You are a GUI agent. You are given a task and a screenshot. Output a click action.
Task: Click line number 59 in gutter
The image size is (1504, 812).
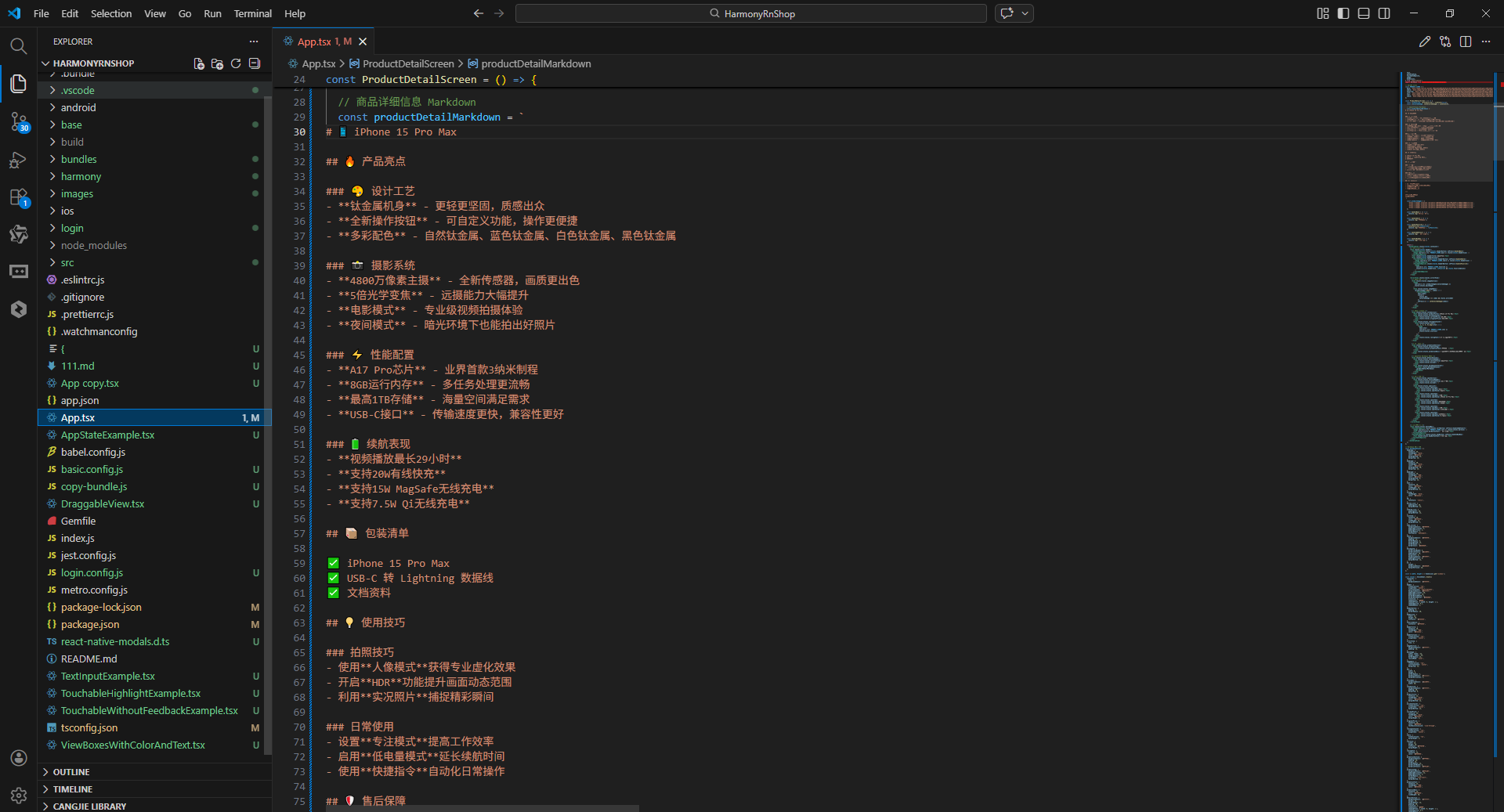coord(299,563)
